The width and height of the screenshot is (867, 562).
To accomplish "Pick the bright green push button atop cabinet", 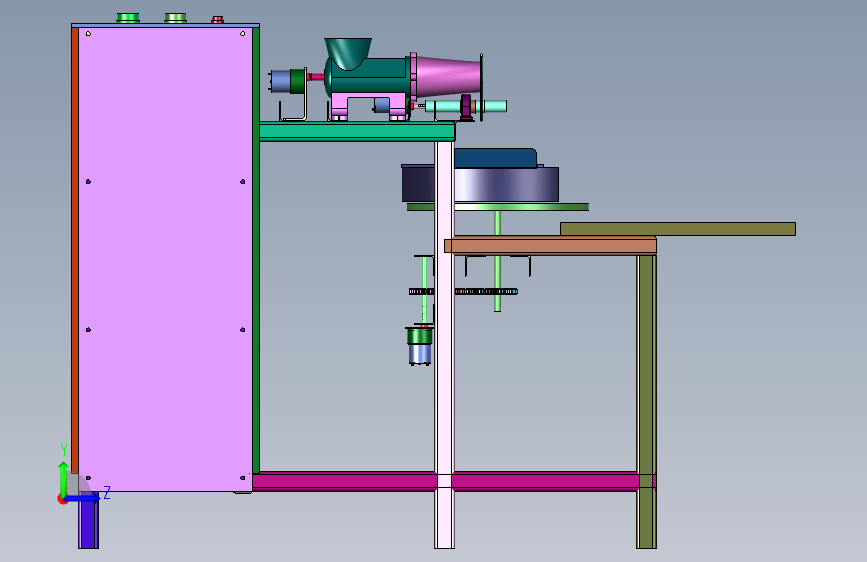I will 128,18.
